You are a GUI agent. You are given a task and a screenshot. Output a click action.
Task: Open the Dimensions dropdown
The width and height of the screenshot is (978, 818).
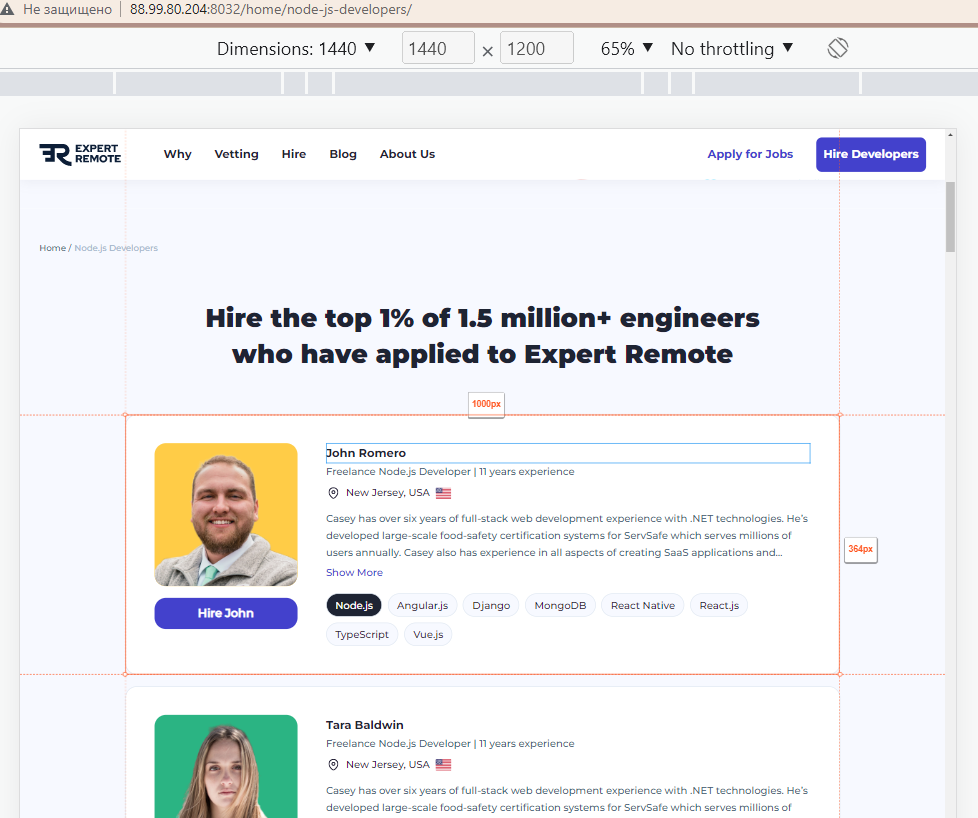[x=296, y=49]
